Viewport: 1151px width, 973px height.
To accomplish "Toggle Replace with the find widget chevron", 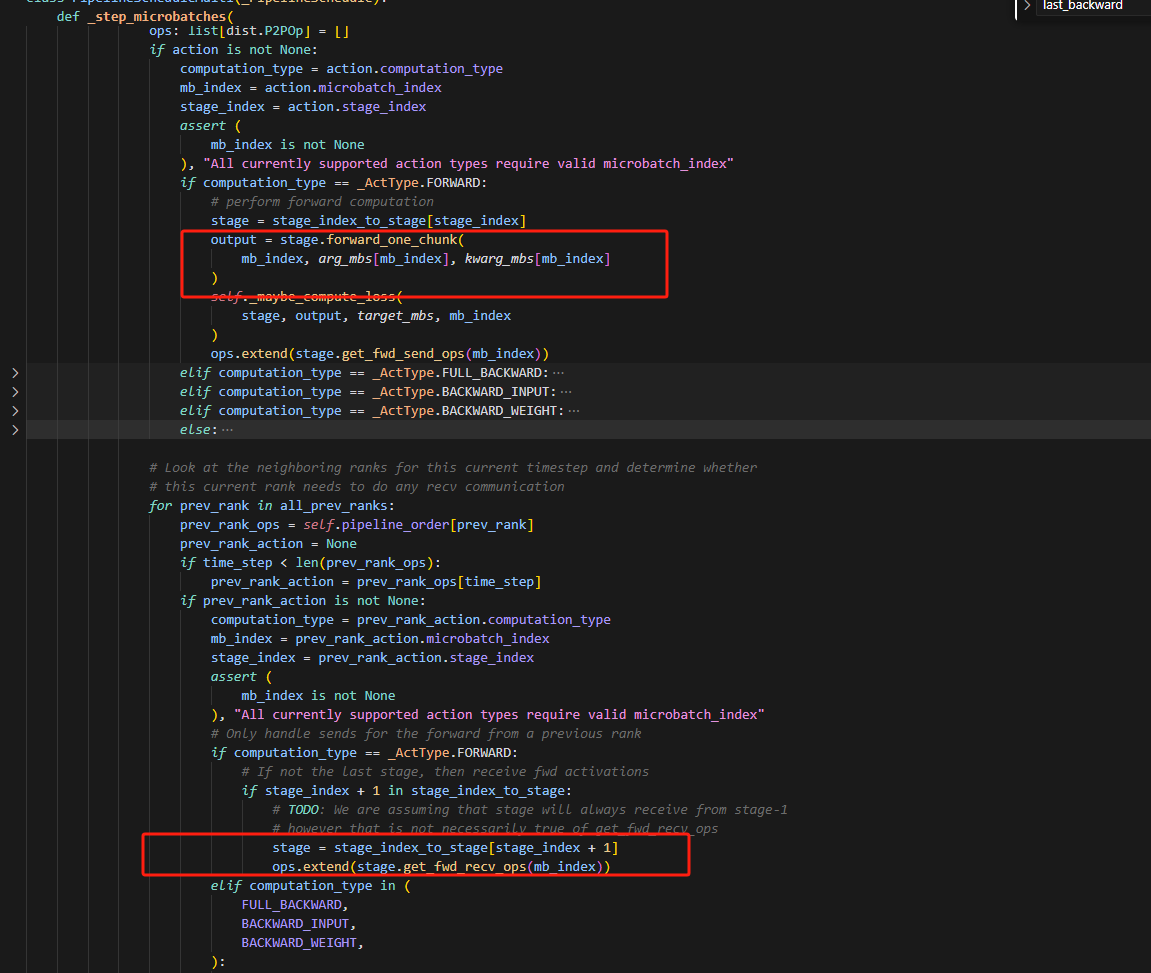I will 1027,6.
